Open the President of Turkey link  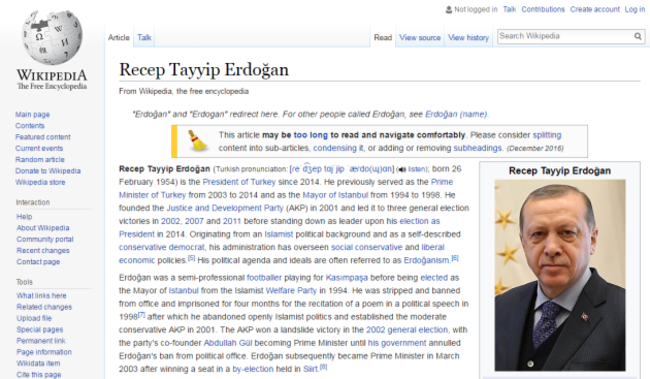point(239,182)
